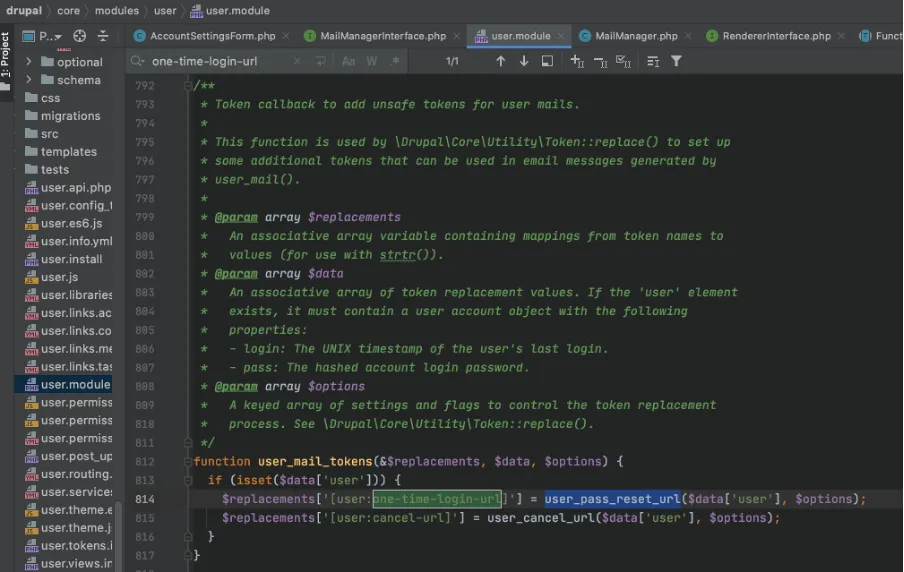Click user.module in breadcrumb path
The width and height of the screenshot is (904, 572).
pos(230,10)
